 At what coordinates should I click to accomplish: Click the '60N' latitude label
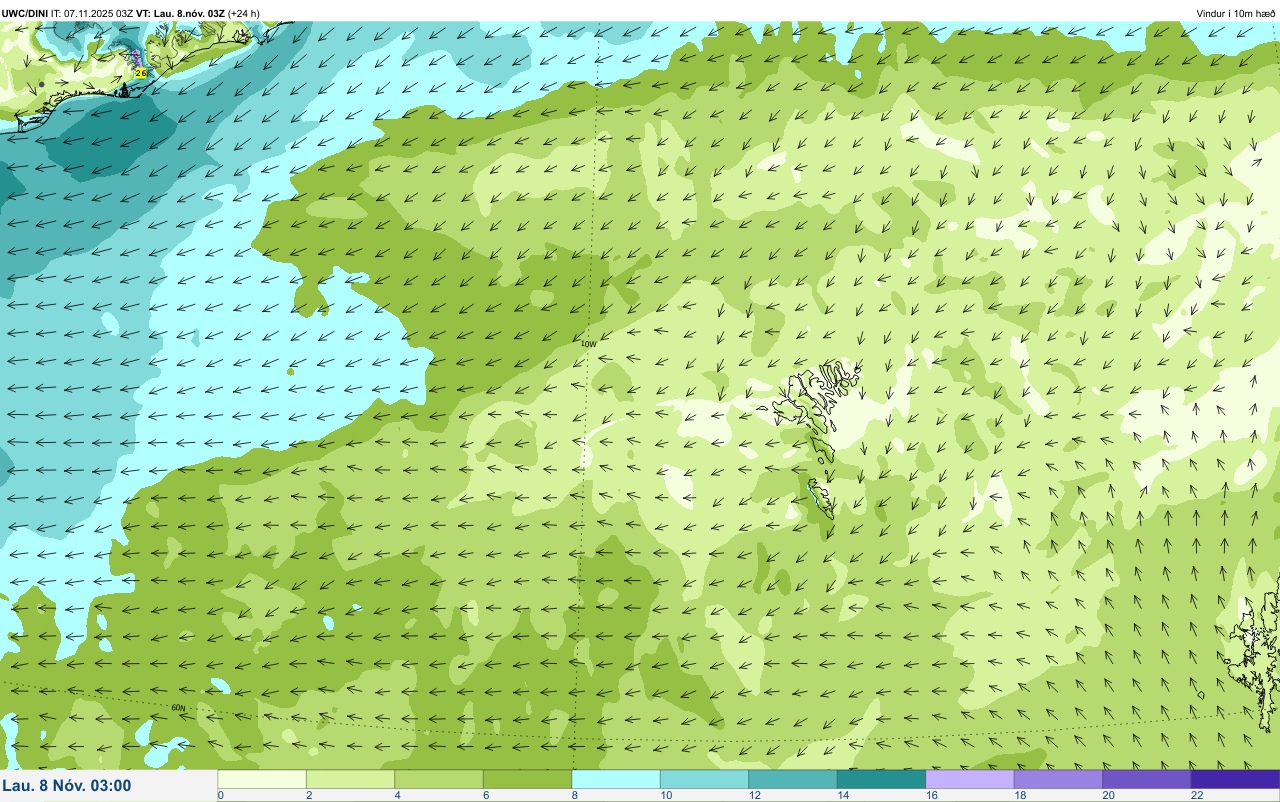tap(178, 708)
